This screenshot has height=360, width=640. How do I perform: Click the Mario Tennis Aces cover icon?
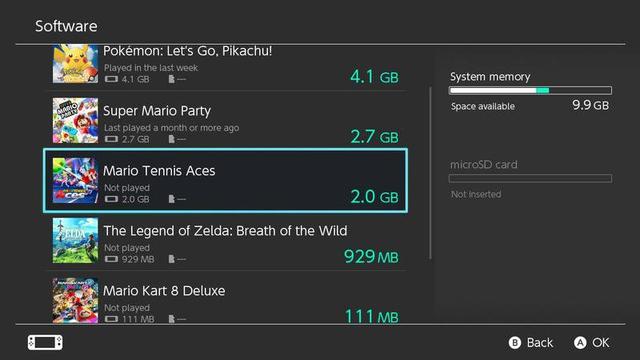click(x=76, y=180)
